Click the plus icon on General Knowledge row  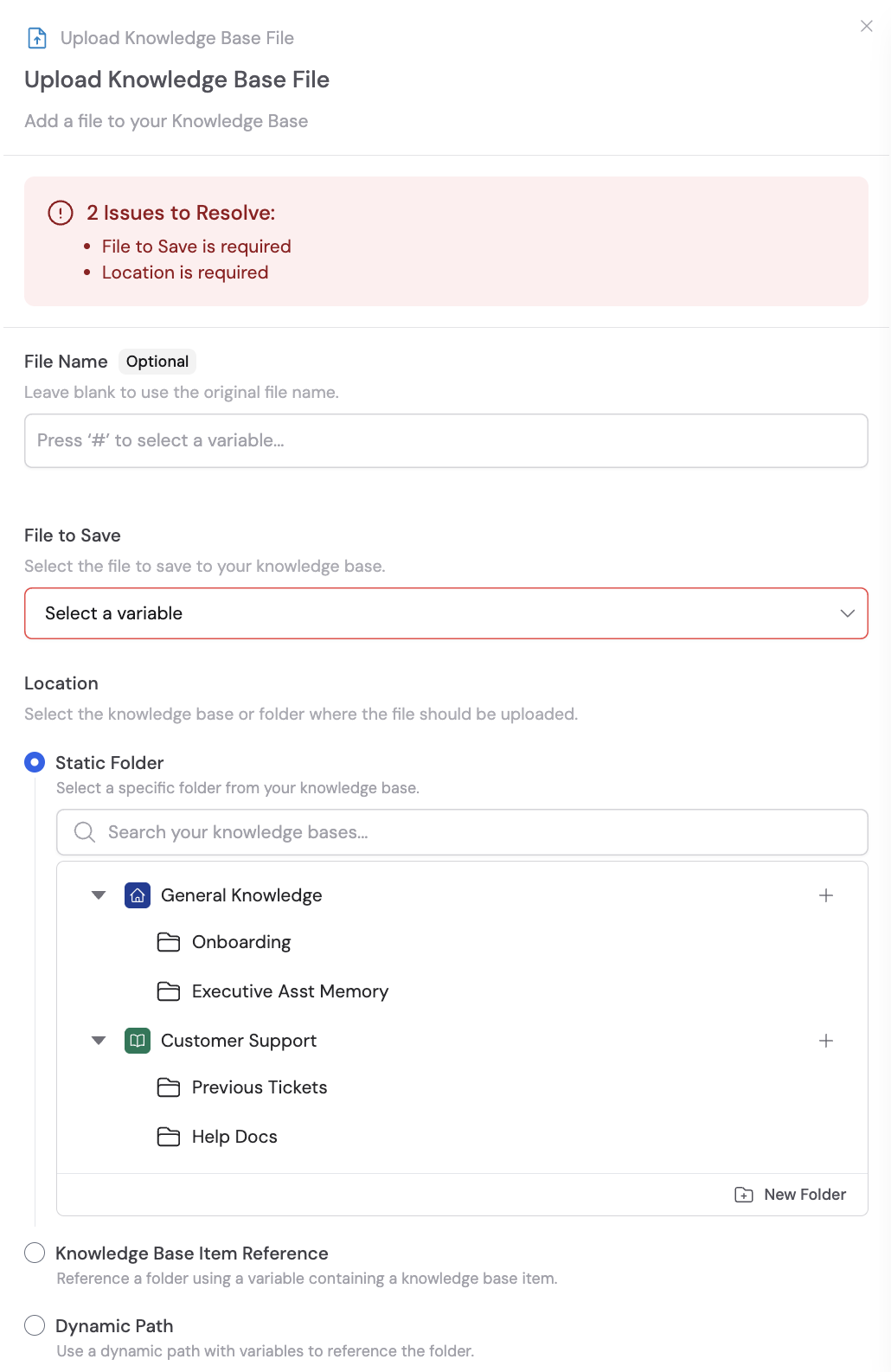(826, 895)
